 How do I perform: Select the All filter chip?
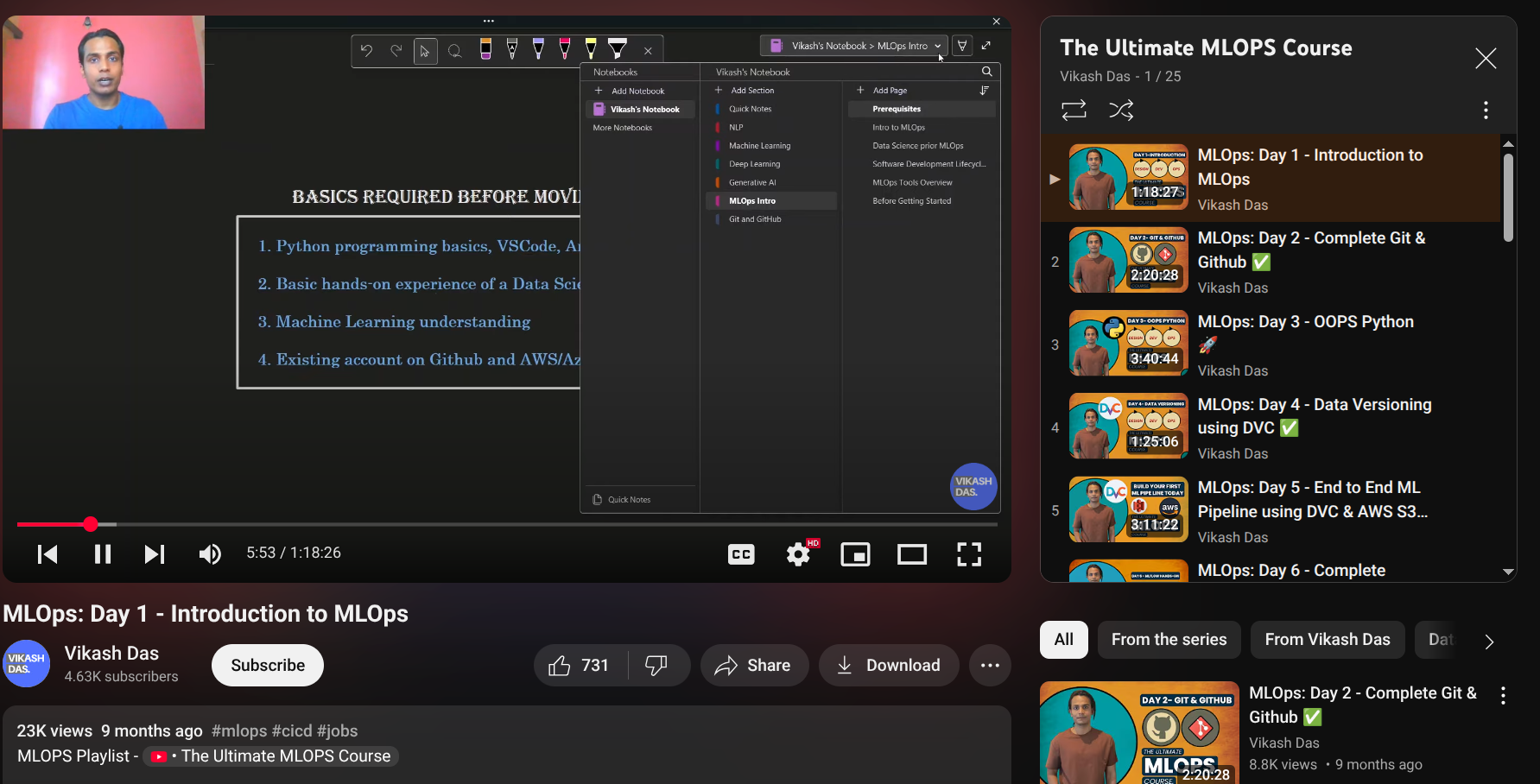tap(1064, 640)
